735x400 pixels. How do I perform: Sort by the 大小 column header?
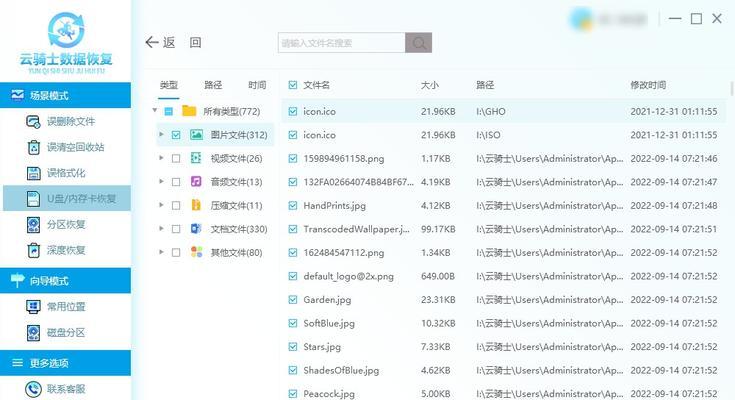[x=429, y=85]
